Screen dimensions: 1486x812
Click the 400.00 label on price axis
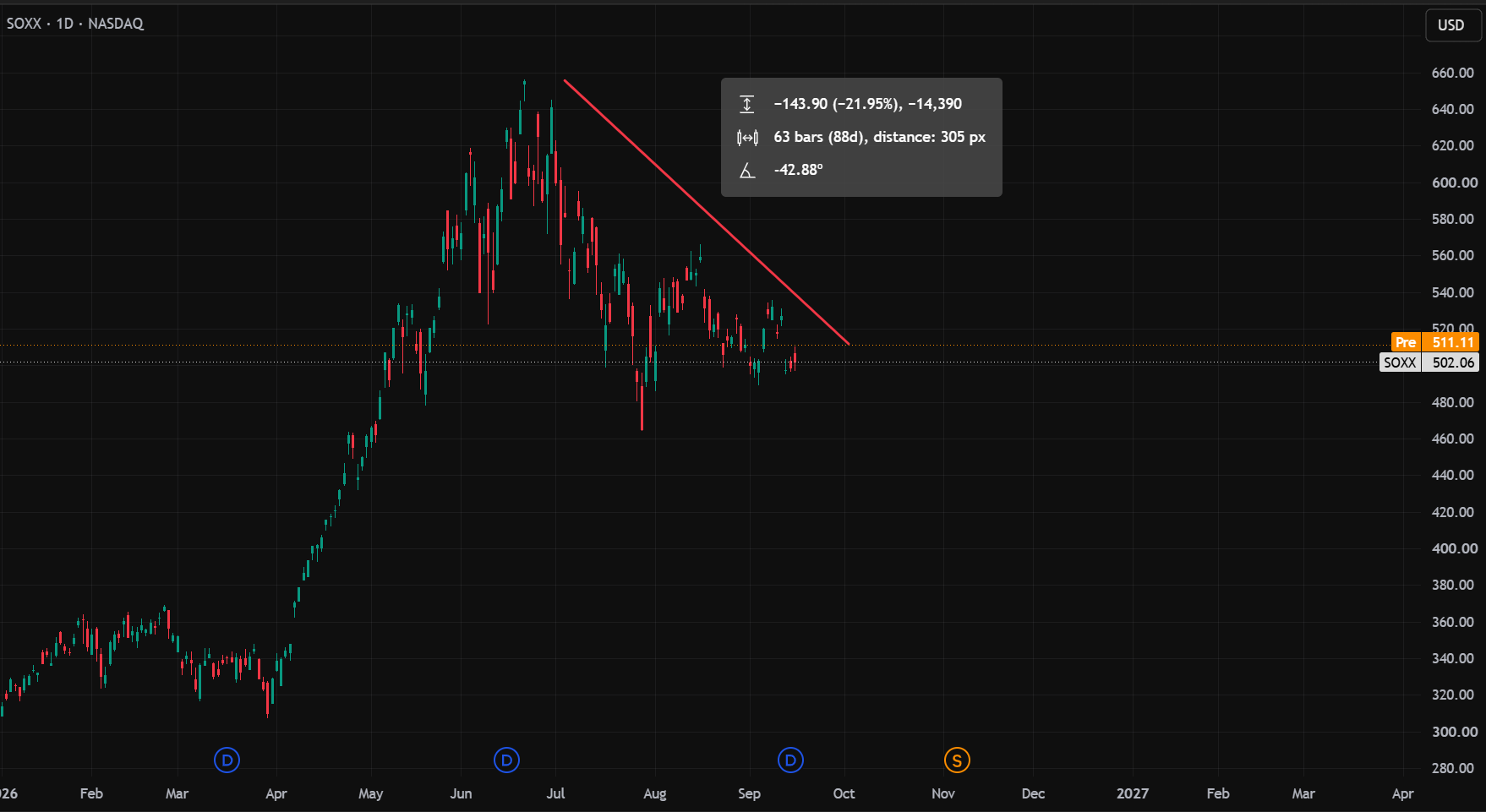click(x=1454, y=548)
